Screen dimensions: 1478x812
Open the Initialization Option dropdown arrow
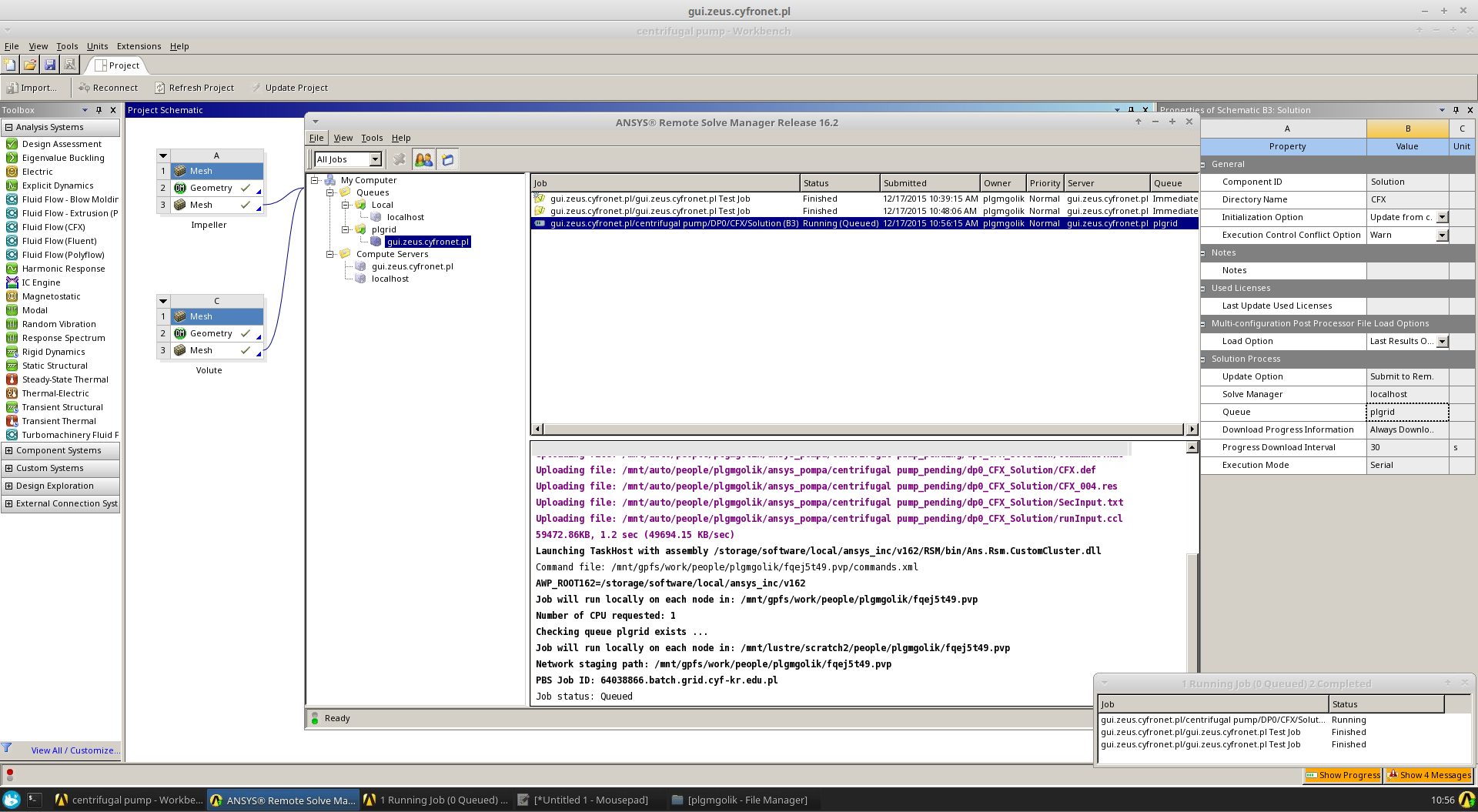click(1442, 217)
